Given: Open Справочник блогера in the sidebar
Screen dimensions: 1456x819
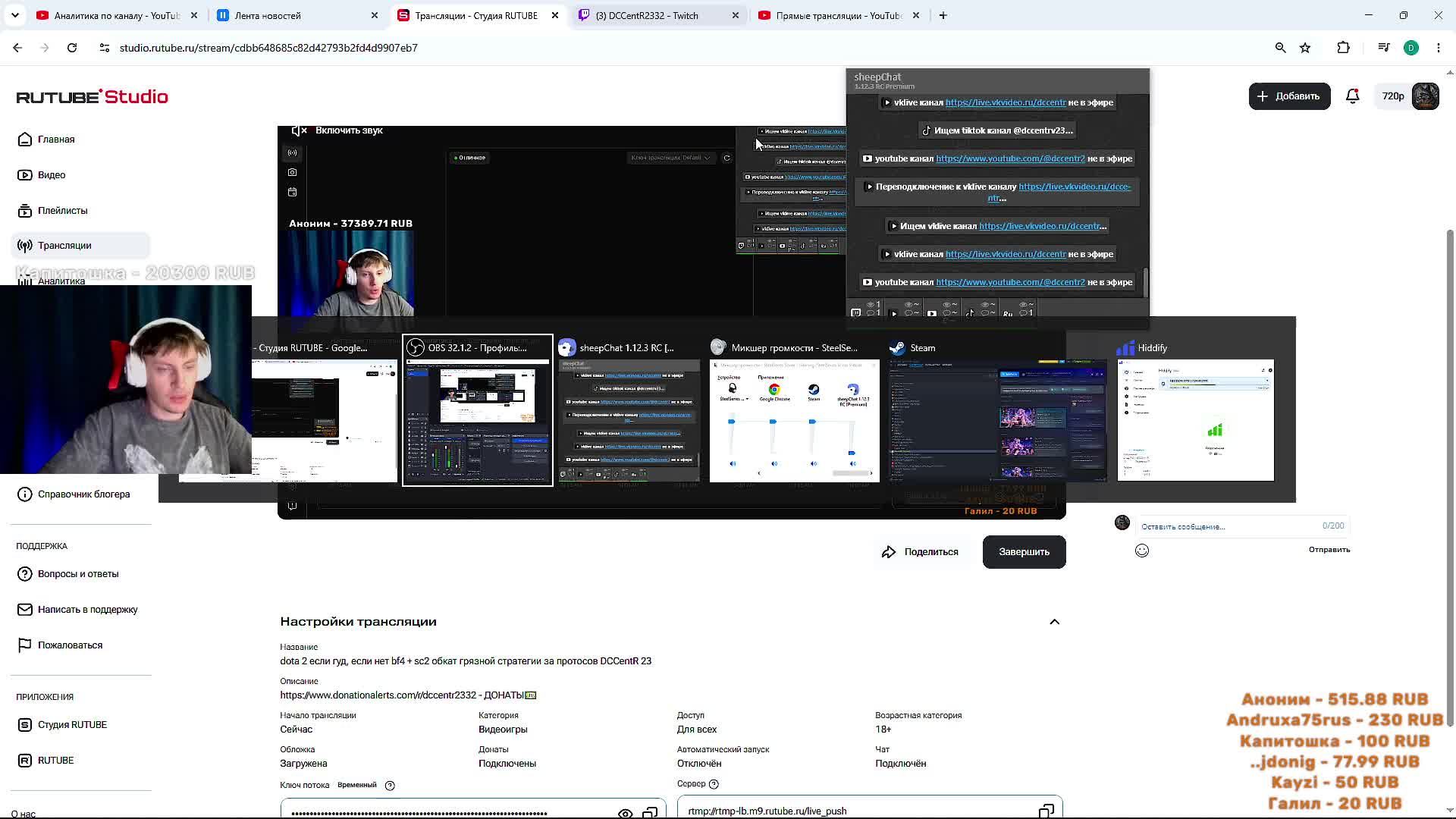Looking at the screenshot, I should click(x=80, y=494).
